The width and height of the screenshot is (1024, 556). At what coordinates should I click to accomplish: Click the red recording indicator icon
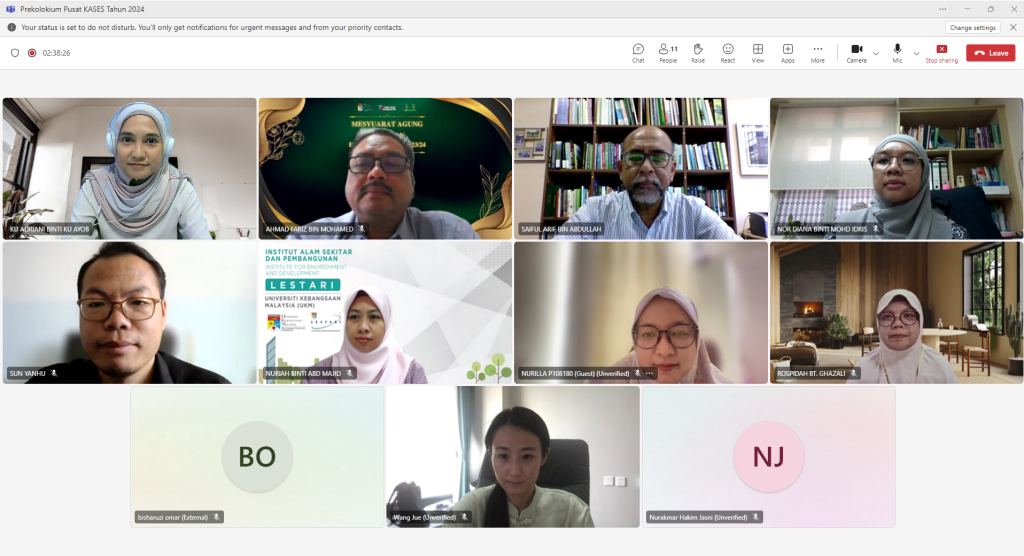point(32,53)
